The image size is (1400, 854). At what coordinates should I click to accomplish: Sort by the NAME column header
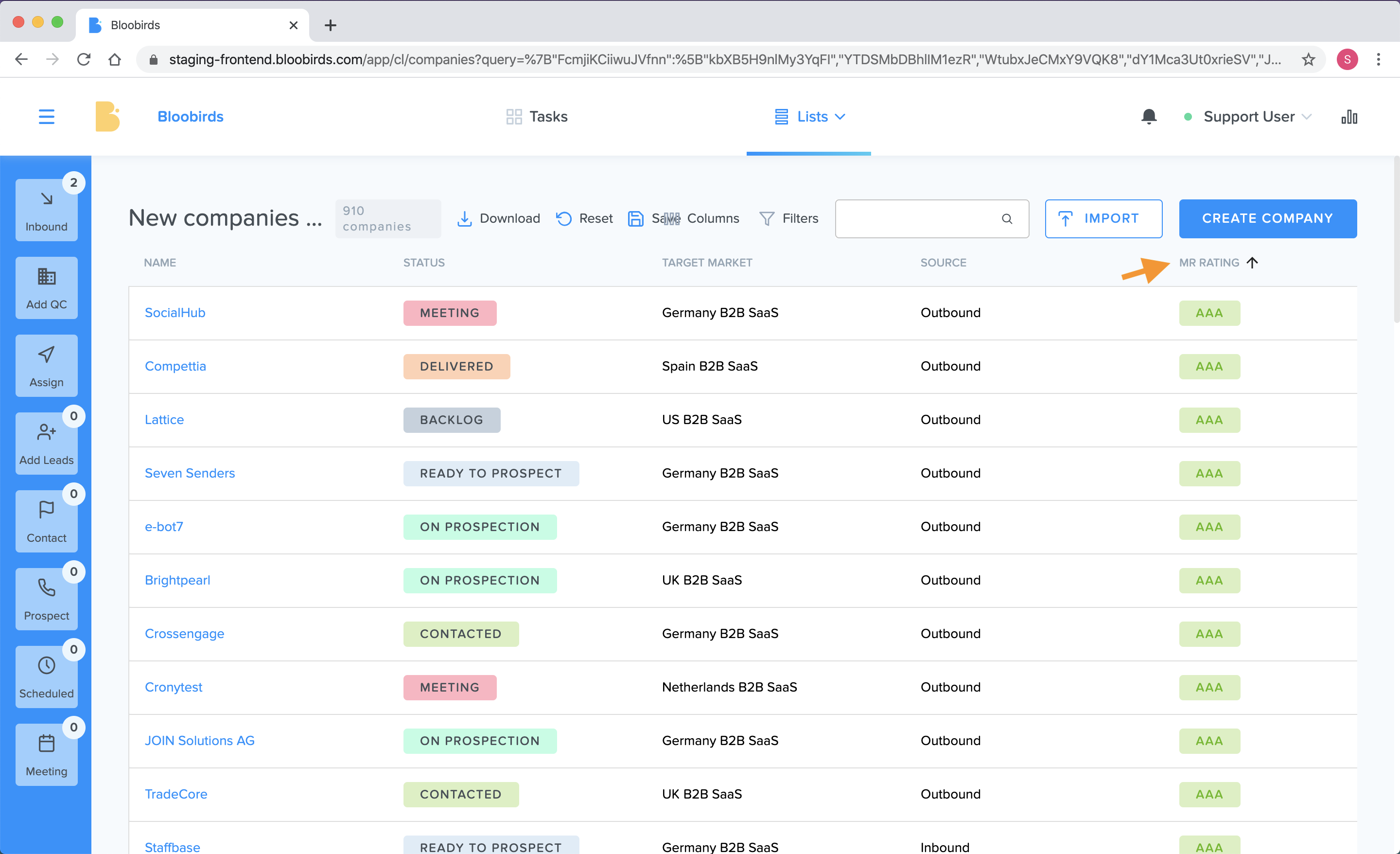159,263
